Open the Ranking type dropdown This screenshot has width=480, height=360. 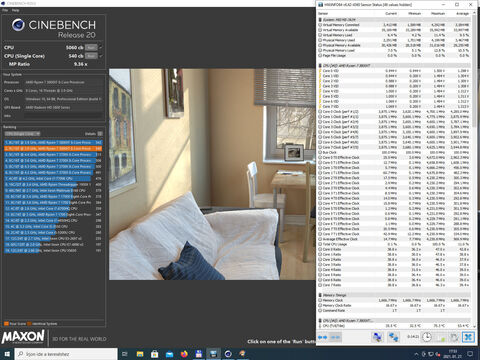tap(22, 134)
